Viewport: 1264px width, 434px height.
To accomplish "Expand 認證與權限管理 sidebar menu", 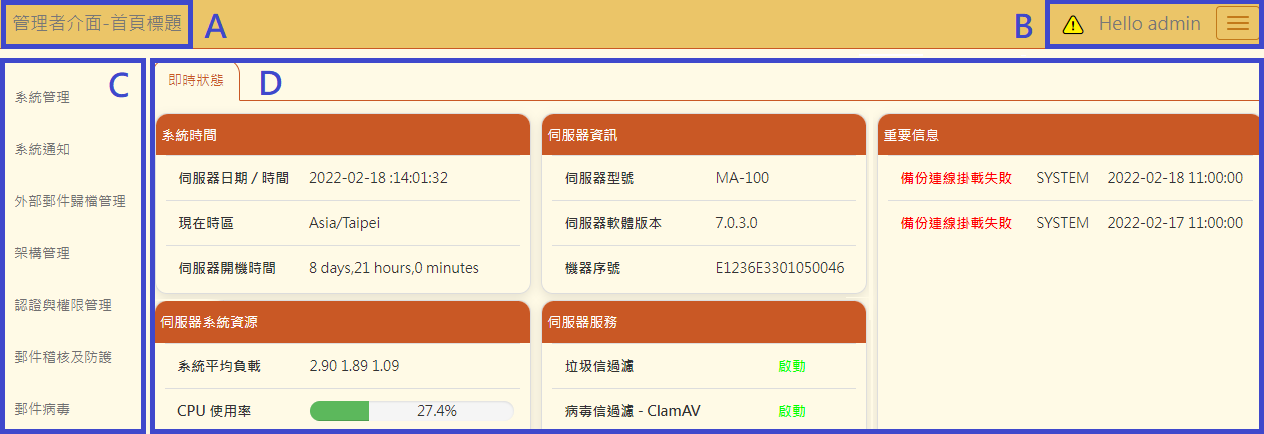I will tap(63, 305).
